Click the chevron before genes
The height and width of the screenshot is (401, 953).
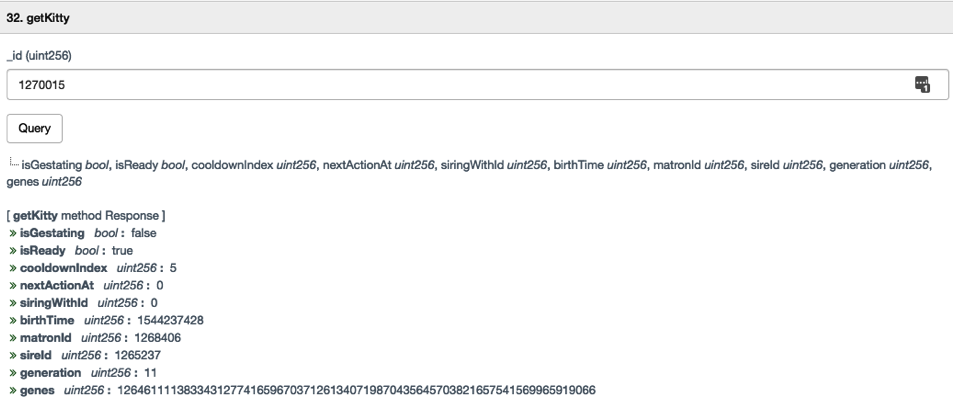[12, 388]
